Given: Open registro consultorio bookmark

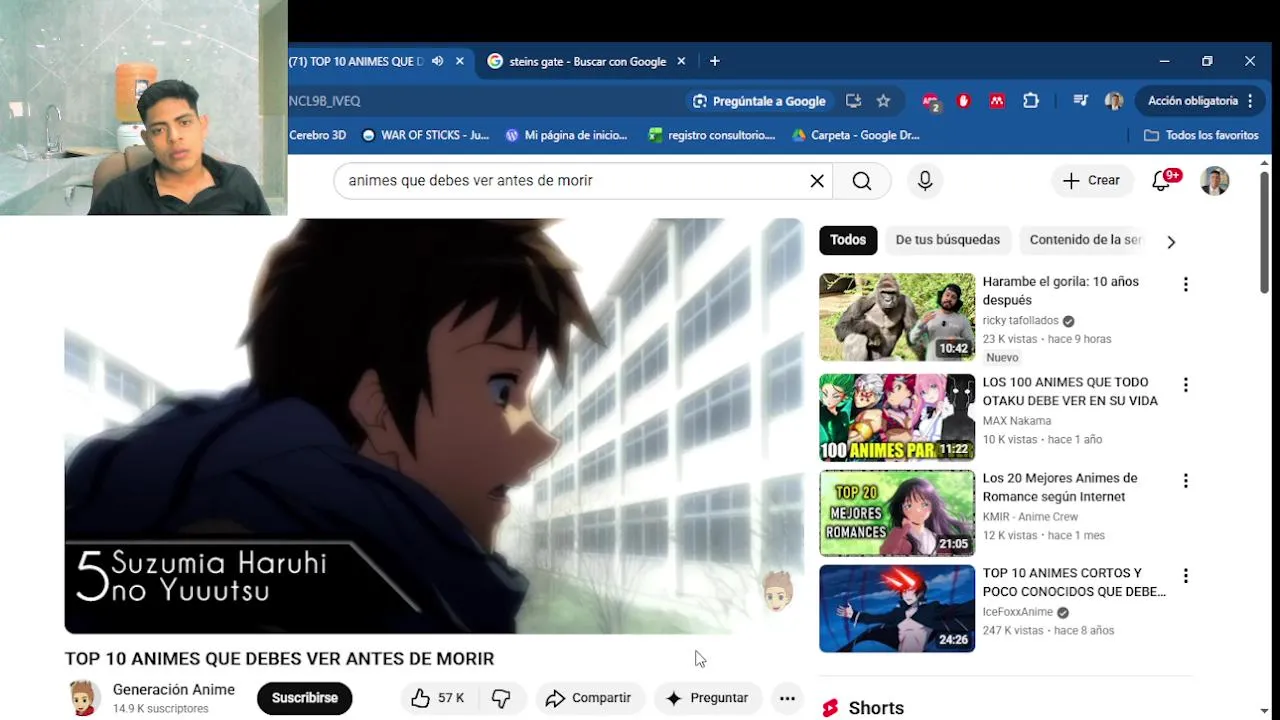Looking at the screenshot, I should coord(712,135).
